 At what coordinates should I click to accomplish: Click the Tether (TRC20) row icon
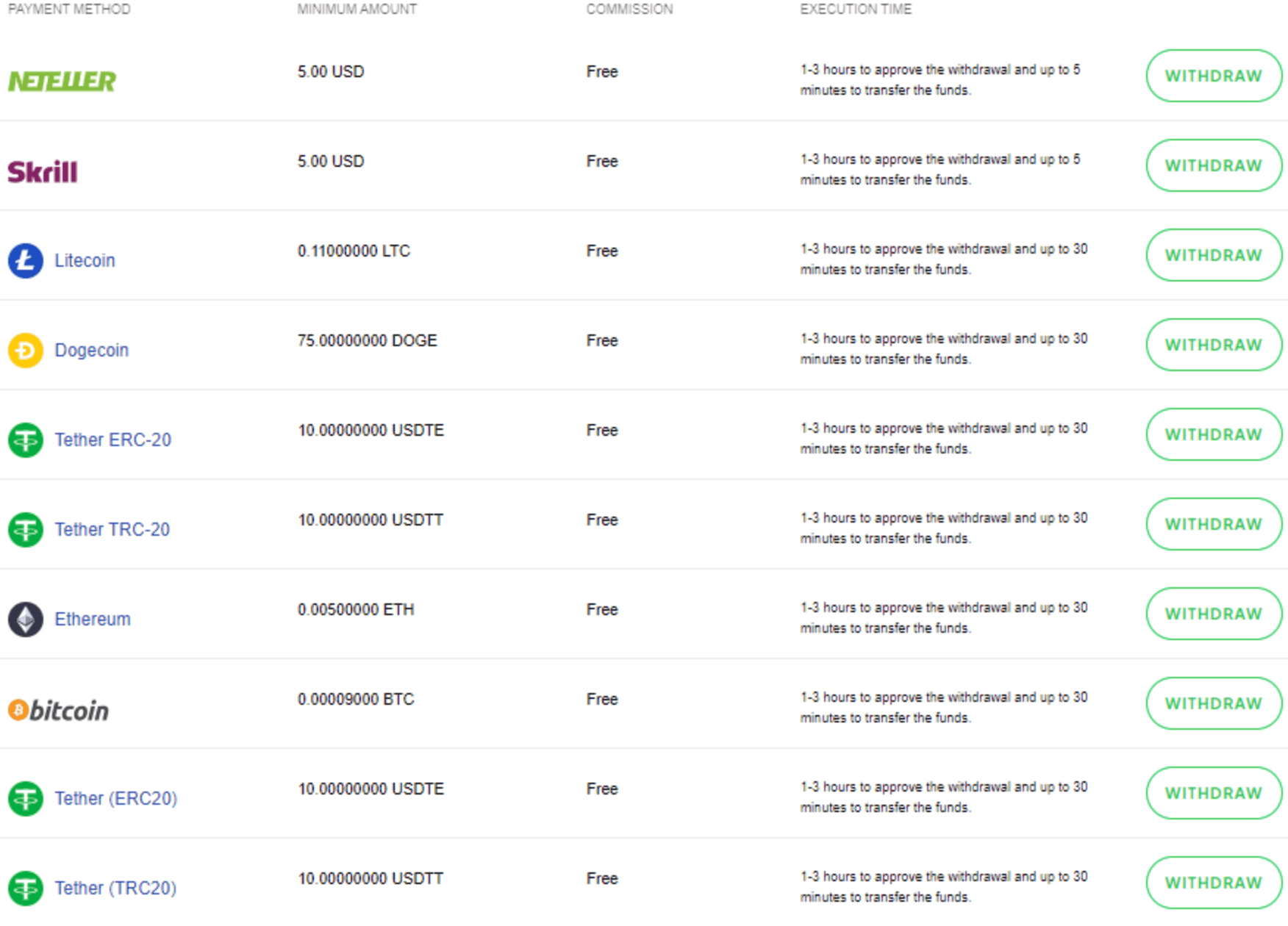pos(24,888)
